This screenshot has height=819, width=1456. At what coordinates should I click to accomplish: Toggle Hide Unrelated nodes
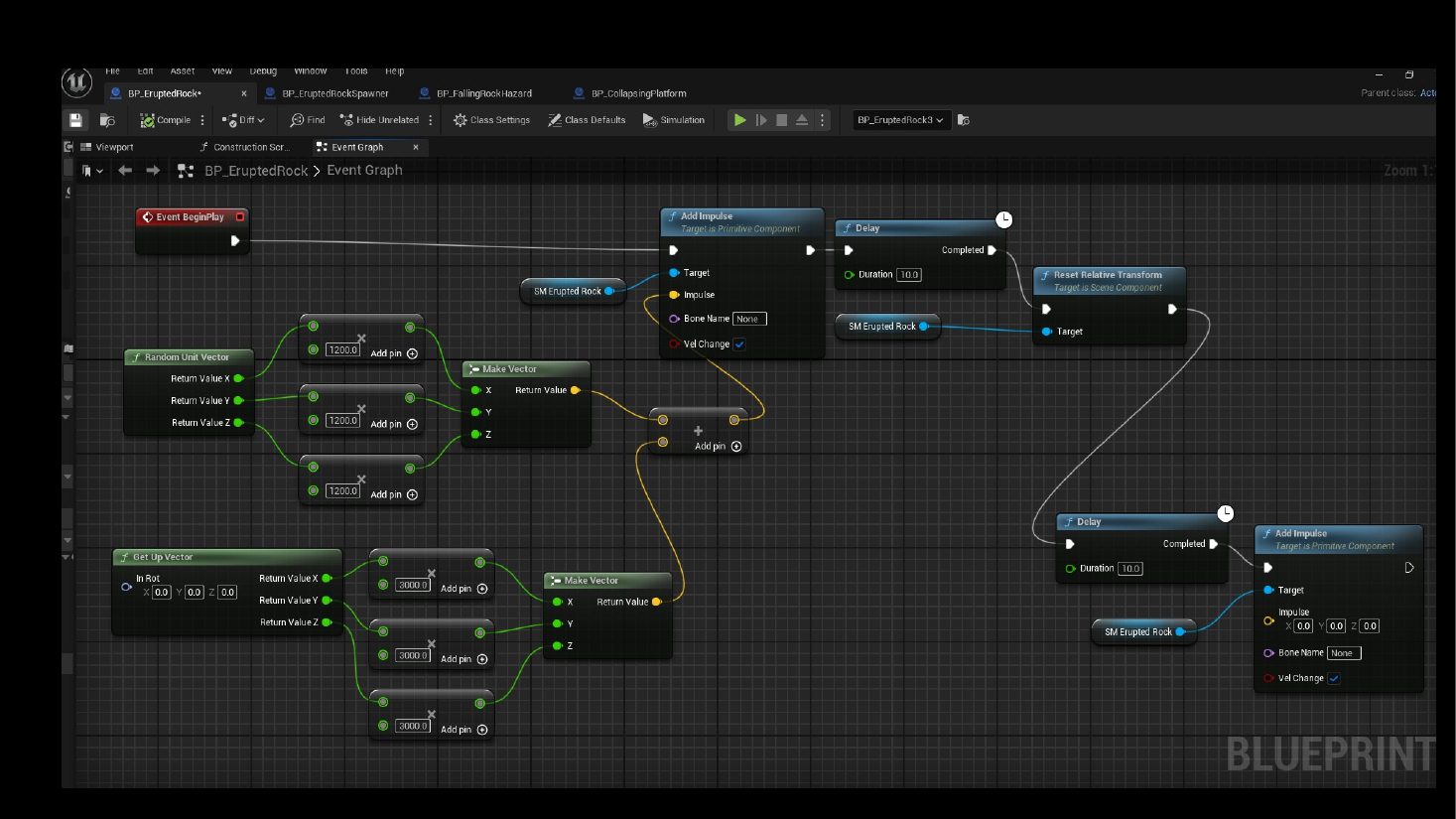[x=379, y=120]
